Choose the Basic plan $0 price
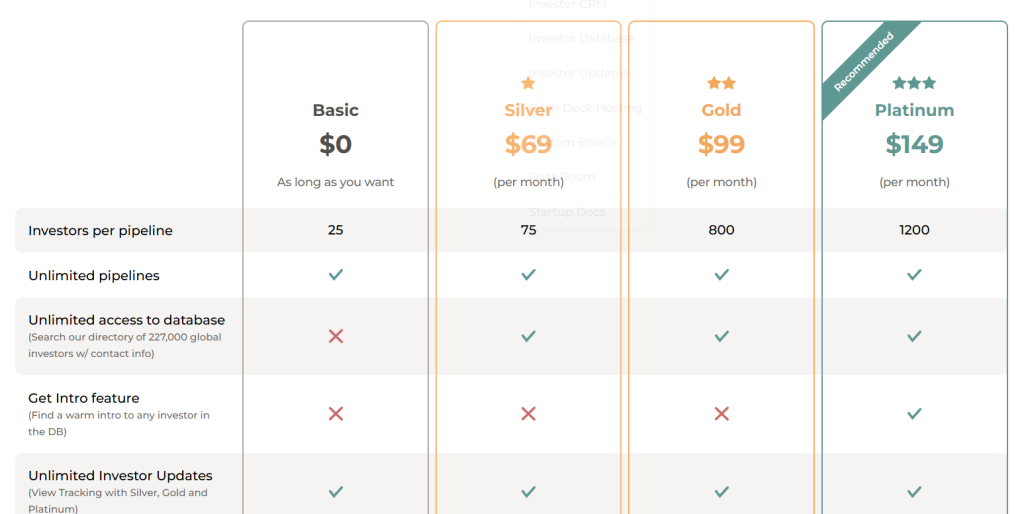Screen dimensions: 1024x514 tap(336, 145)
